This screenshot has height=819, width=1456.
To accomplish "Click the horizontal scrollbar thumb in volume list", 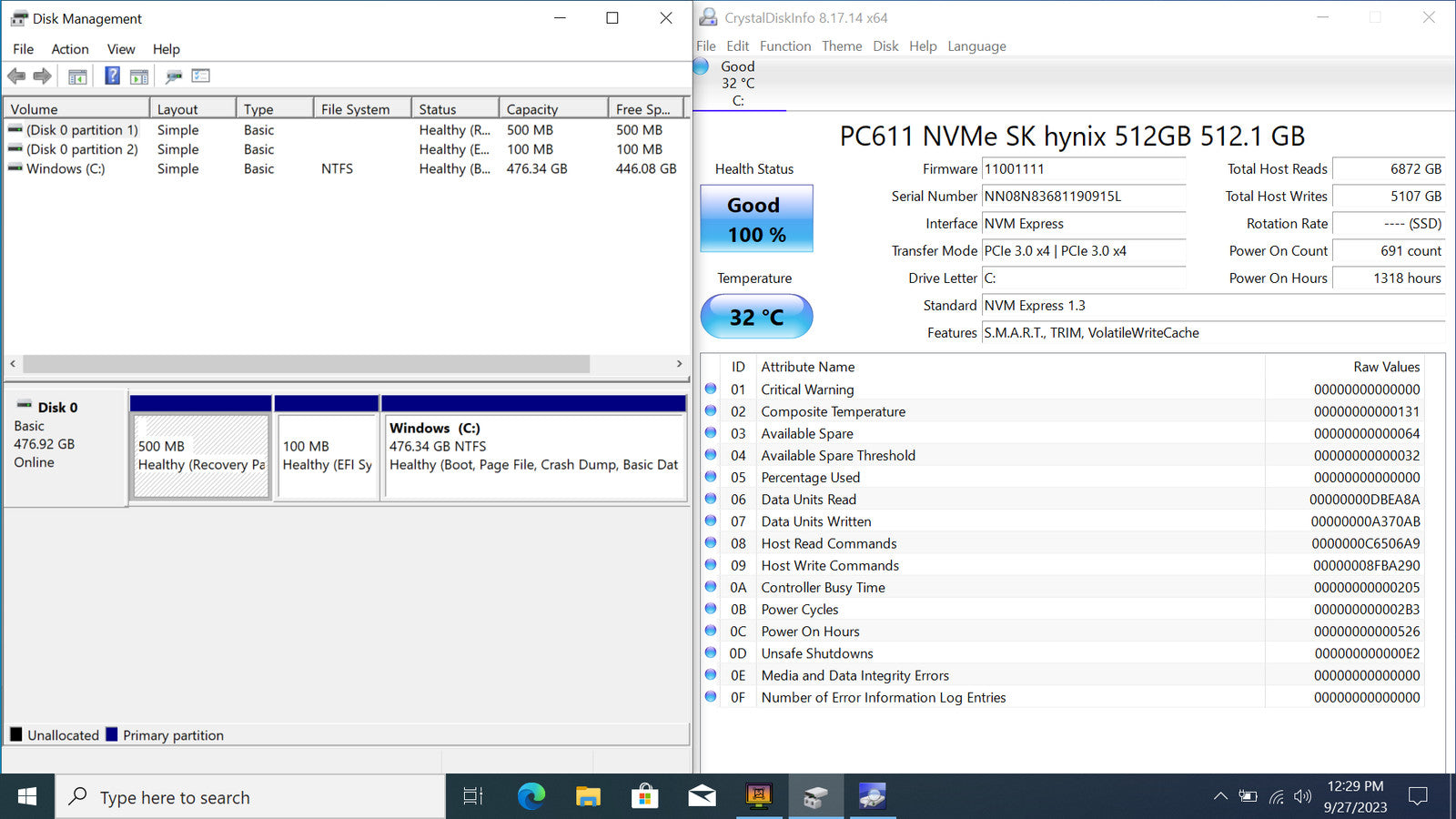I will coord(307,364).
